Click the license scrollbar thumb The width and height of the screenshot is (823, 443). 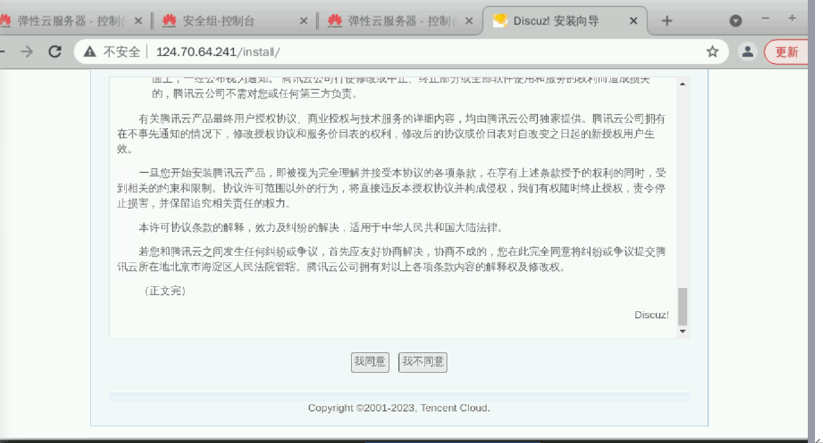coord(683,305)
